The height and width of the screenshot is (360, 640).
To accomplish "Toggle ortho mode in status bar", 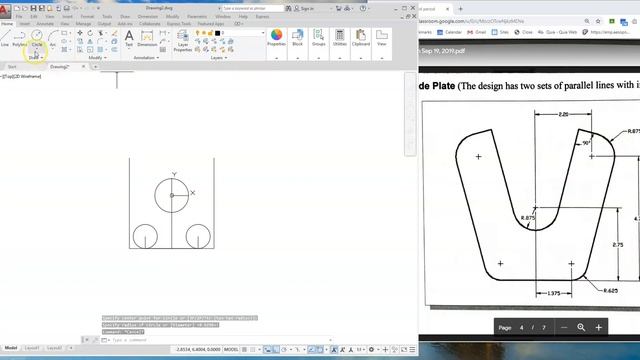I will (276, 349).
